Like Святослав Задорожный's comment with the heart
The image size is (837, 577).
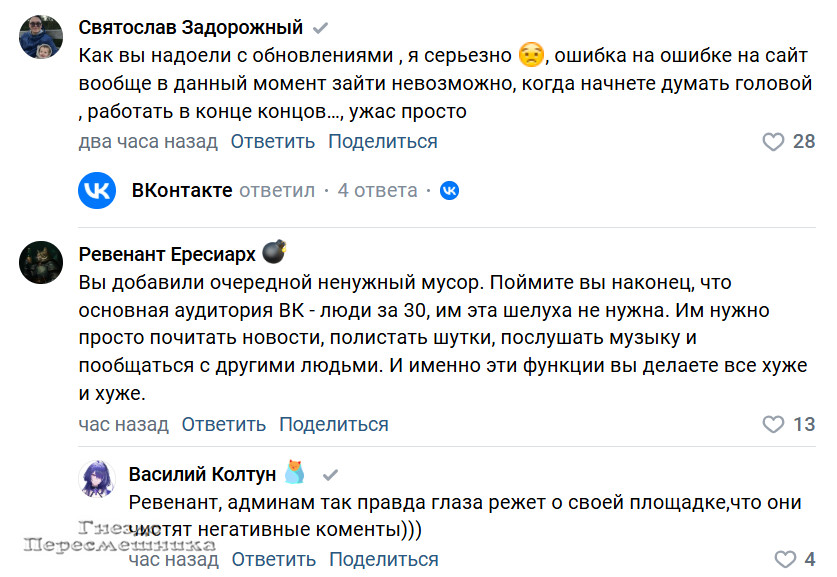tap(773, 142)
